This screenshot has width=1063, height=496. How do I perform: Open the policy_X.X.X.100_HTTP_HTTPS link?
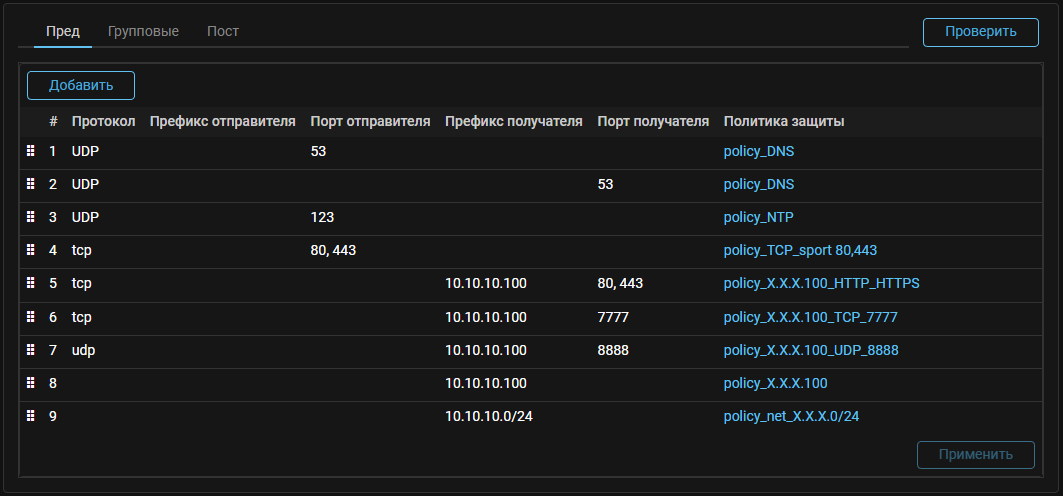coord(821,283)
